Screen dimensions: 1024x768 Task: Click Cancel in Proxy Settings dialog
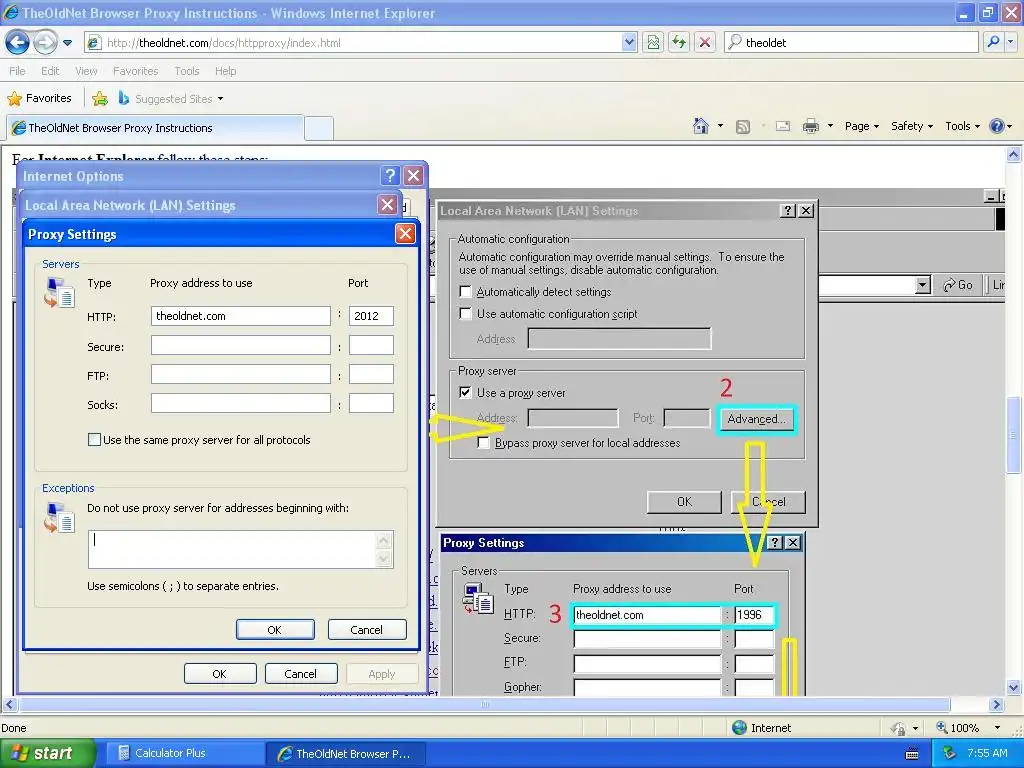point(366,630)
